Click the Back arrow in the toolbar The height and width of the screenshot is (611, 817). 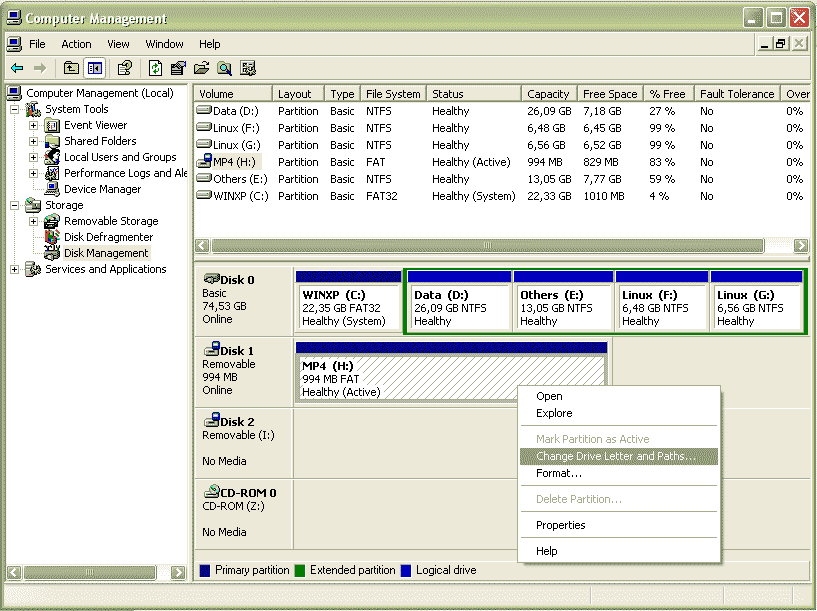click(17, 68)
